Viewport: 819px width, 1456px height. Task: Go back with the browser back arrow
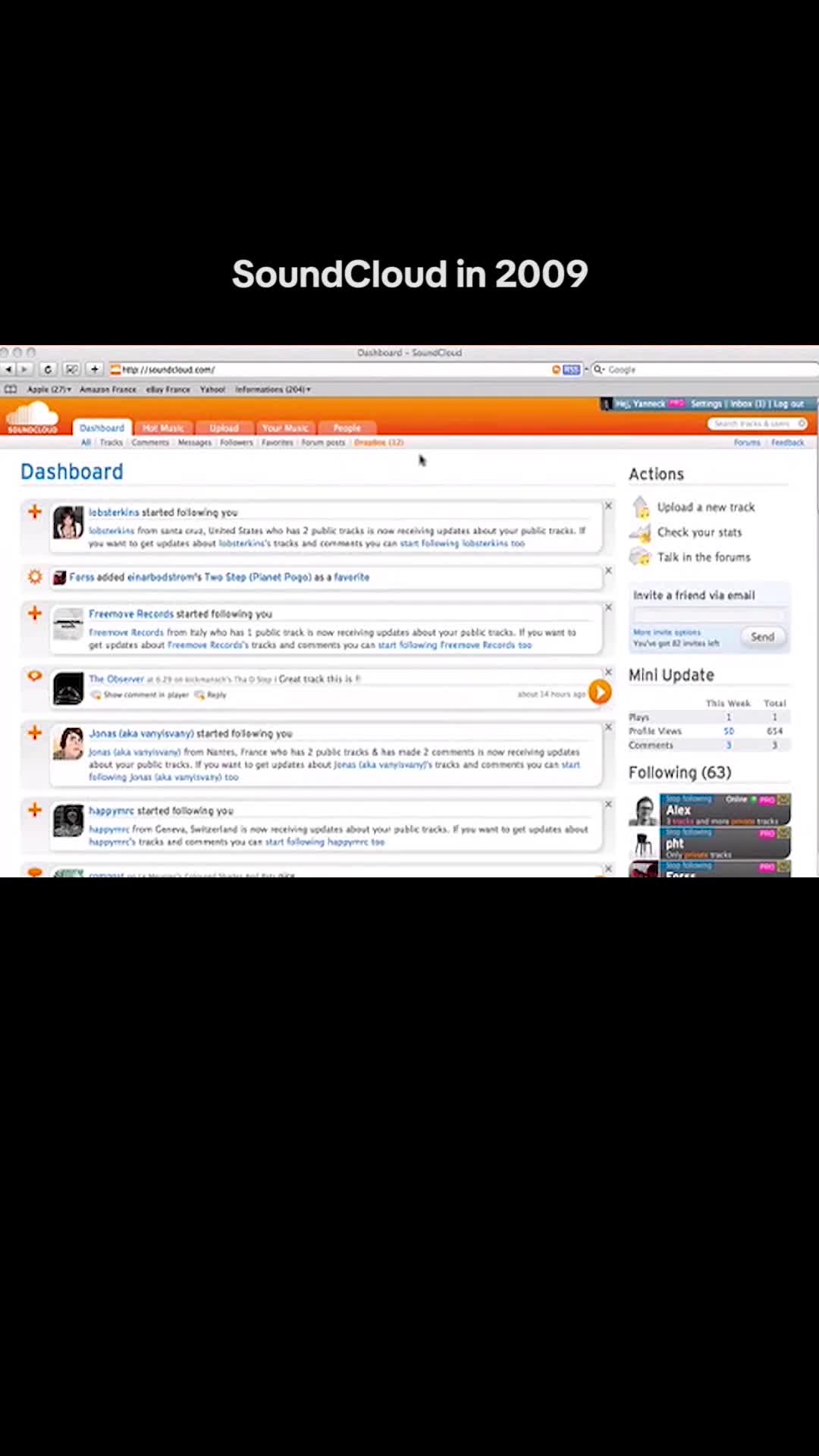(9, 369)
